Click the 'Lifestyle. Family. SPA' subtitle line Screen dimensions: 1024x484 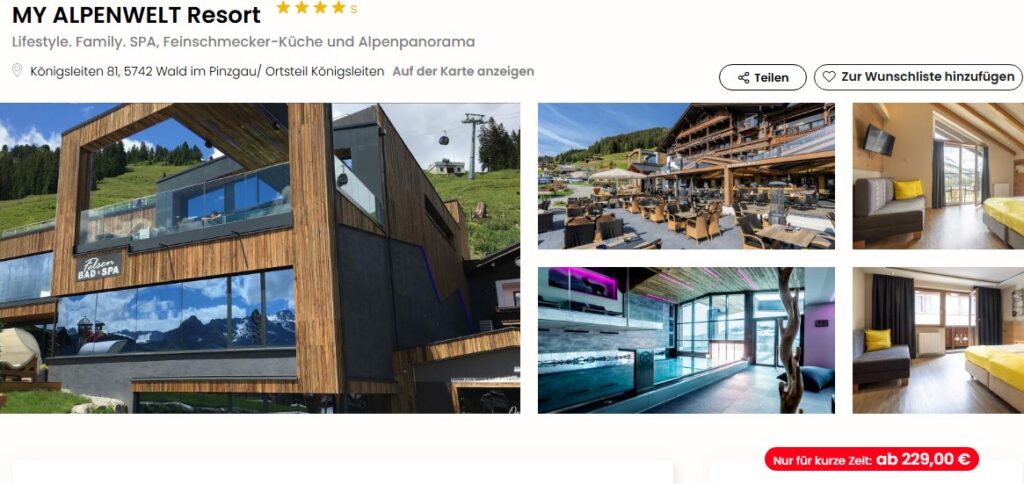[x=244, y=42]
